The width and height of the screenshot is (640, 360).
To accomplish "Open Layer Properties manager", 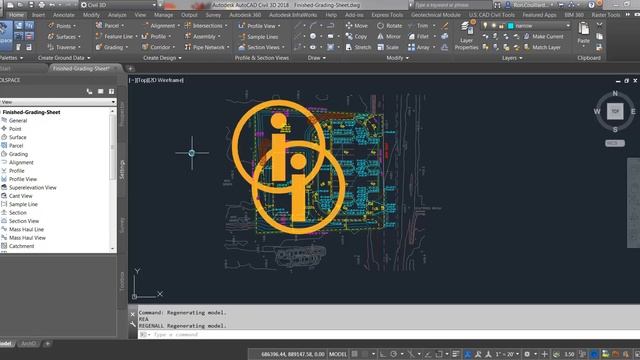I will pyautogui.click(x=466, y=37).
